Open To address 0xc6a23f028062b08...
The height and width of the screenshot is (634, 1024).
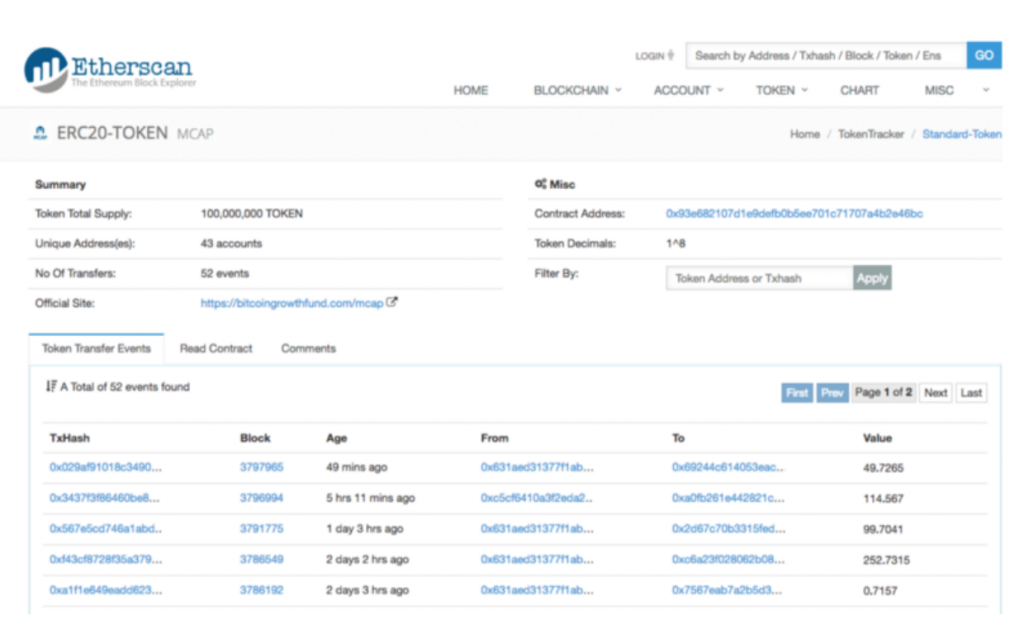(728, 560)
